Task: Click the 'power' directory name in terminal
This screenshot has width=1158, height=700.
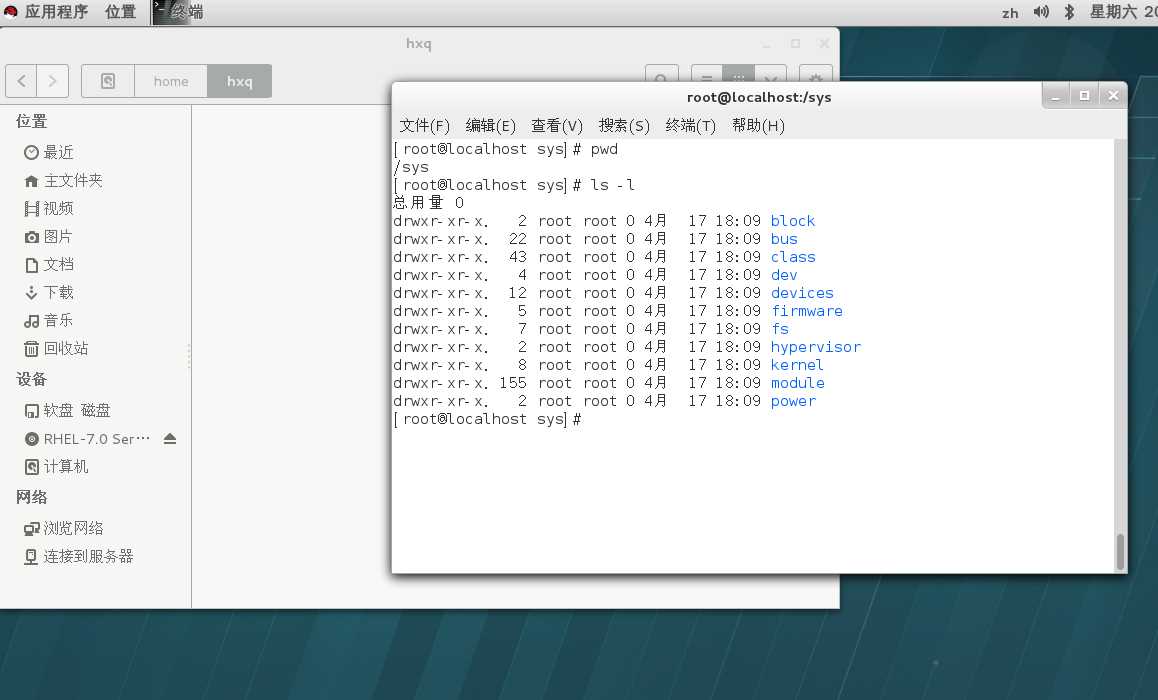Action: click(793, 401)
